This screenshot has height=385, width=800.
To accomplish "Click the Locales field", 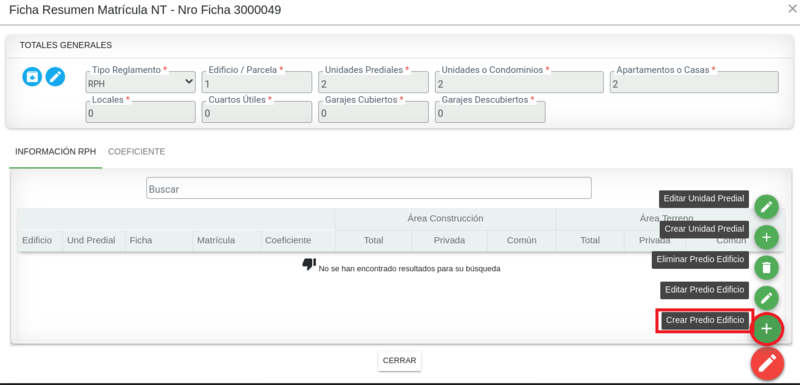I will [140, 112].
